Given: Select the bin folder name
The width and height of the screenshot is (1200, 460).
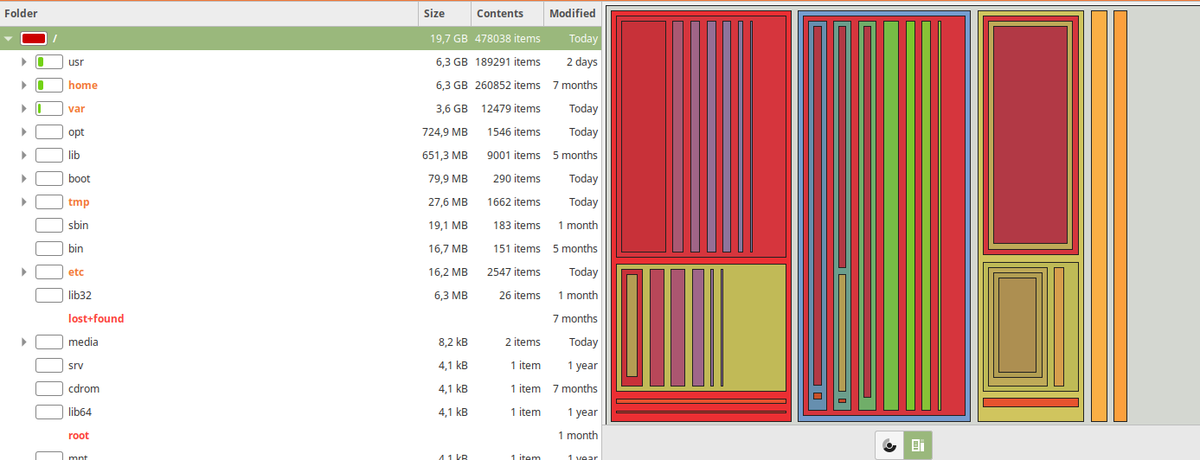Looking at the screenshot, I should tap(76, 249).
